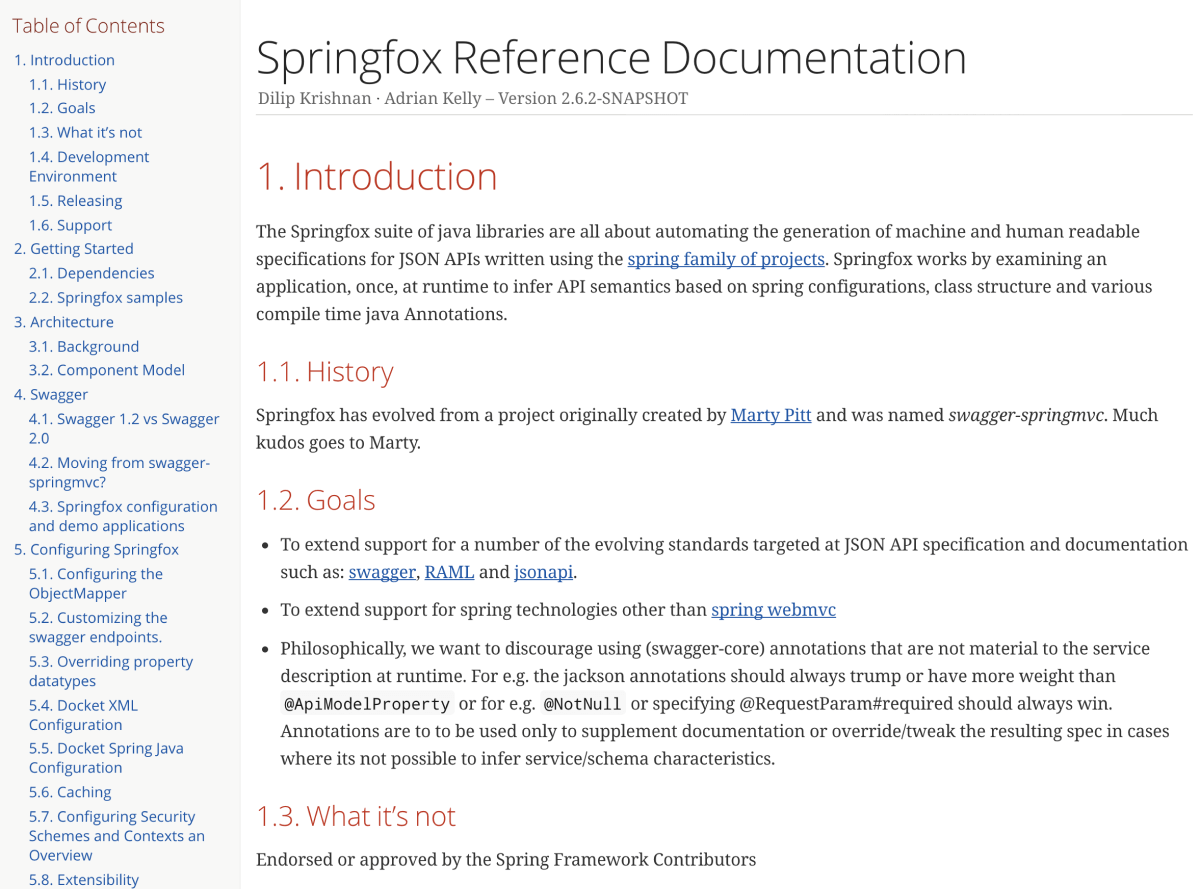Jump to 5.4. Docket XML Configuration
Screen dimensions: 1200x890
83,715
